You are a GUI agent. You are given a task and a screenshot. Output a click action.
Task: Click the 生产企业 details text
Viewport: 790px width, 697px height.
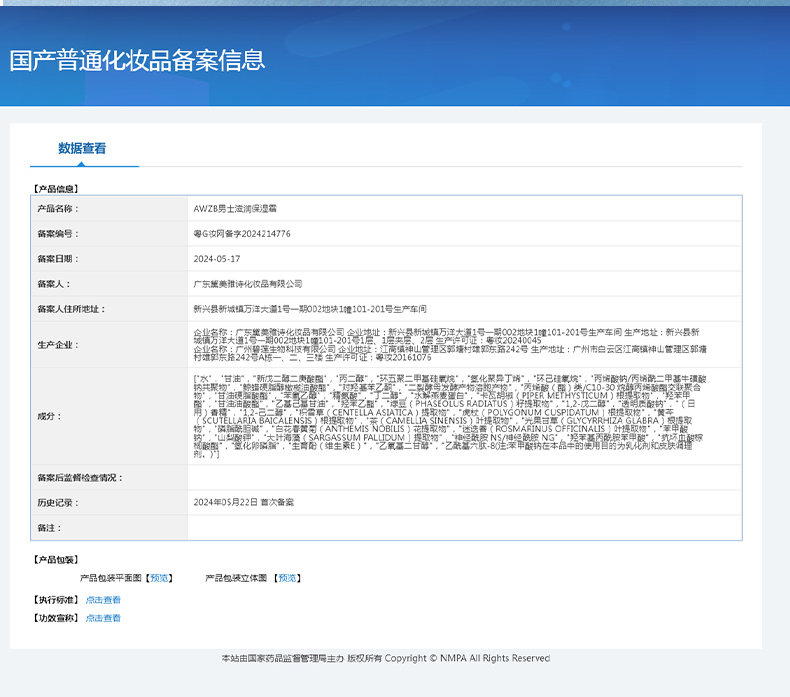460,343
